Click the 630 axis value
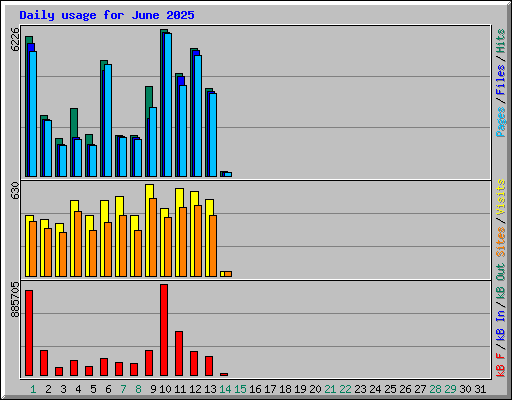Image resolution: width=512 pixels, height=400 pixels. coord(15,191)
